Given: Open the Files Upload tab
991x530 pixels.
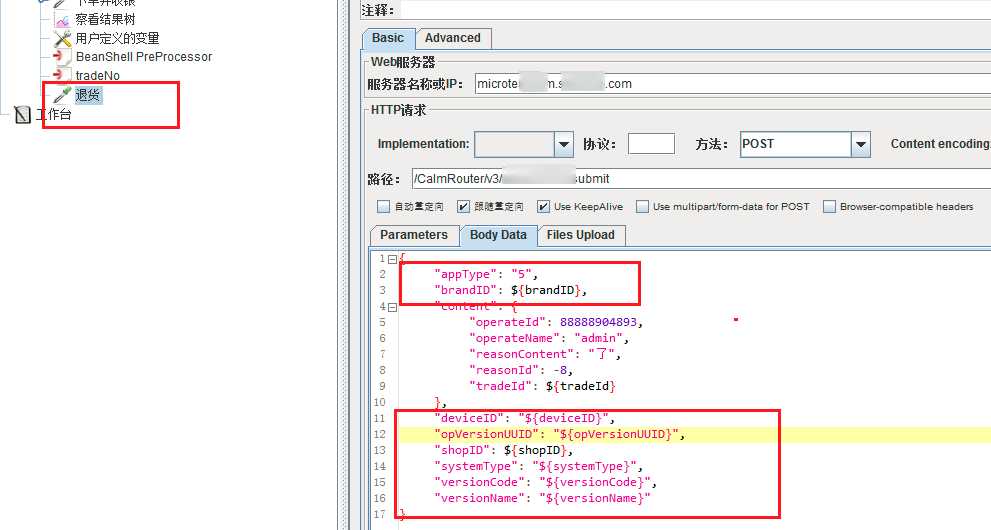Looking at the screenshot, I should (x=580, y=235).
